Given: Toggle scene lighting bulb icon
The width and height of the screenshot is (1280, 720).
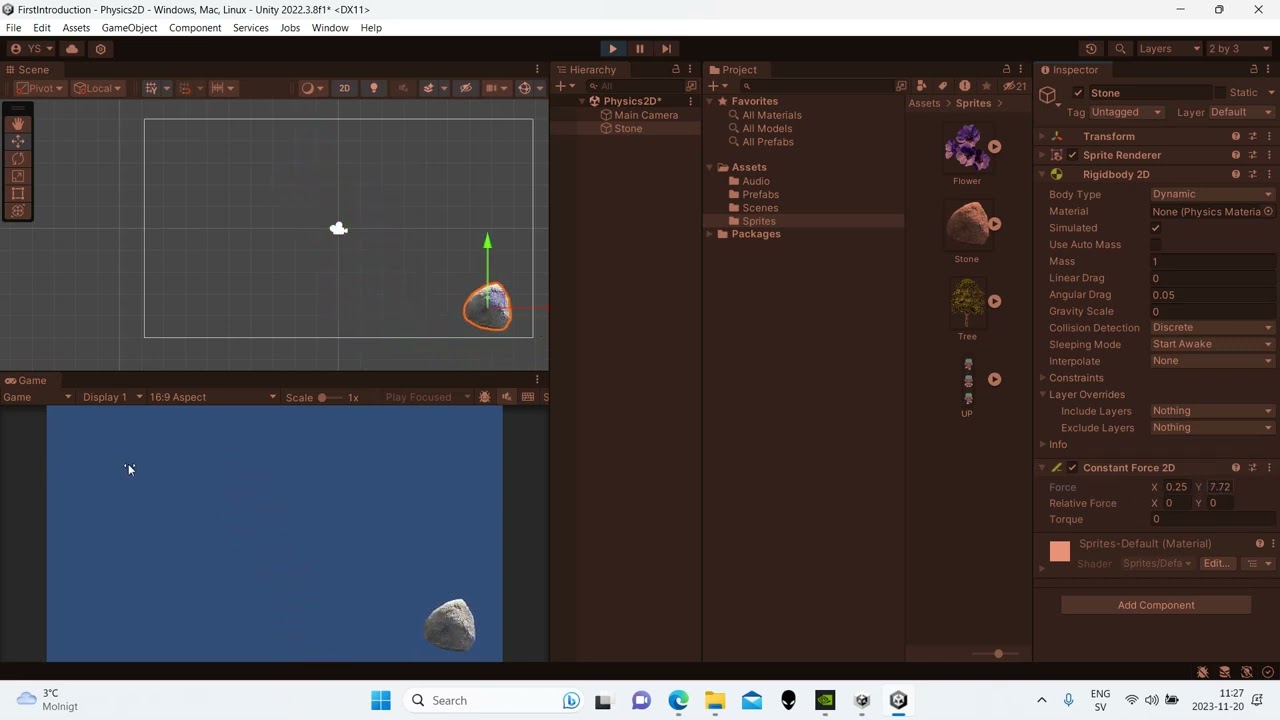Looking at the screenshot, I should click(x=374, y=88).
